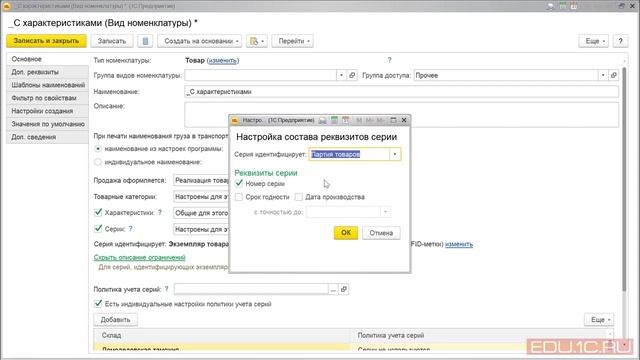The width and height of the screenshot is (640, 360).
Task: Select наименование из настроек программы radio button
Action: coord(98,149)
